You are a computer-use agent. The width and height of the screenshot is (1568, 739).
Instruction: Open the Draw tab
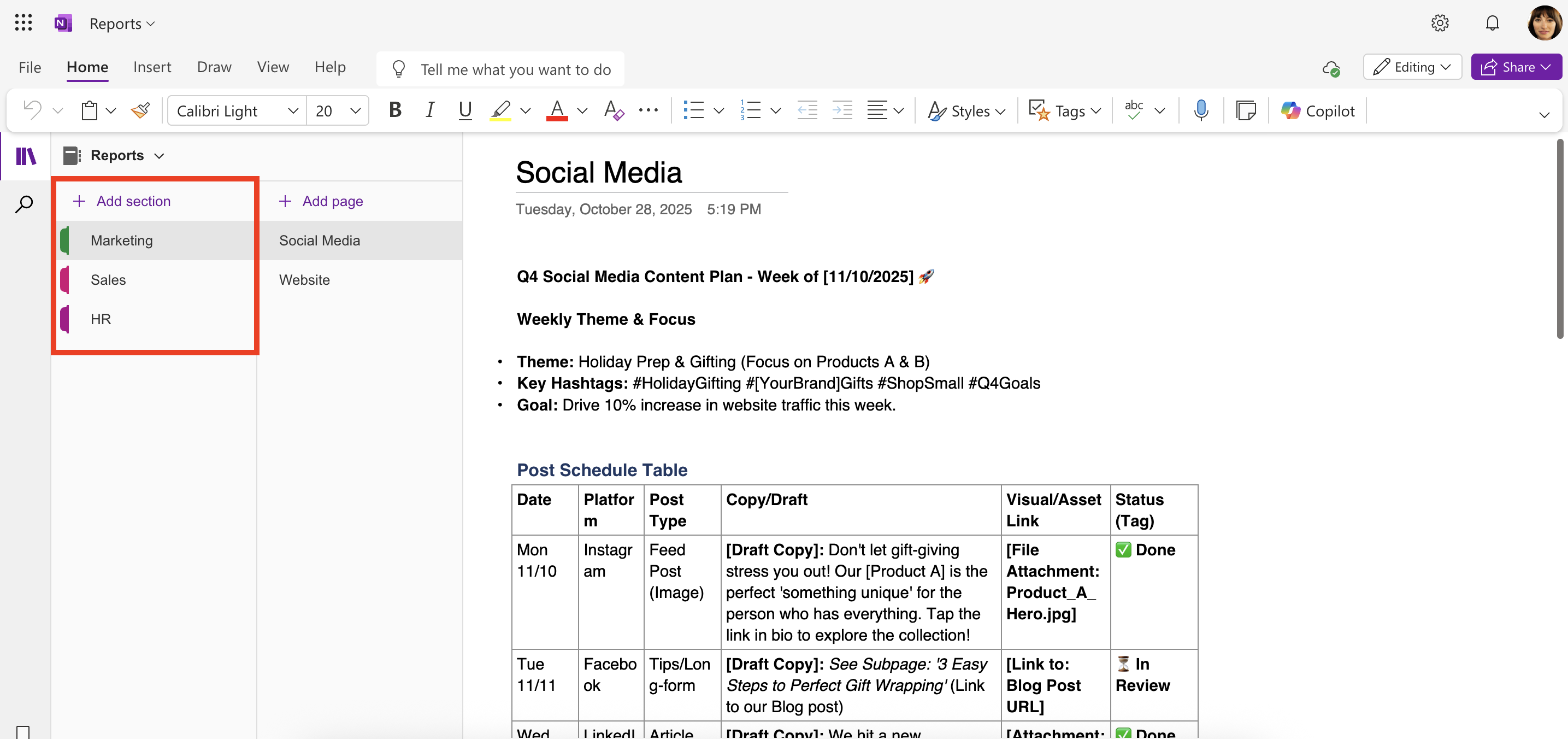(x=214, y=67)
